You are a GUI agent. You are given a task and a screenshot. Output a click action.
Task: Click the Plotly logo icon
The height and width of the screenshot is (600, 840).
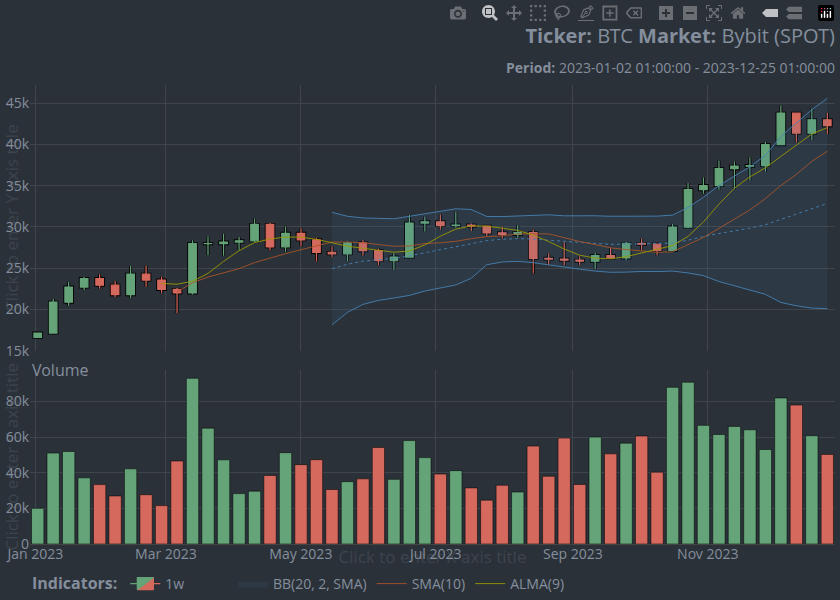826,13
